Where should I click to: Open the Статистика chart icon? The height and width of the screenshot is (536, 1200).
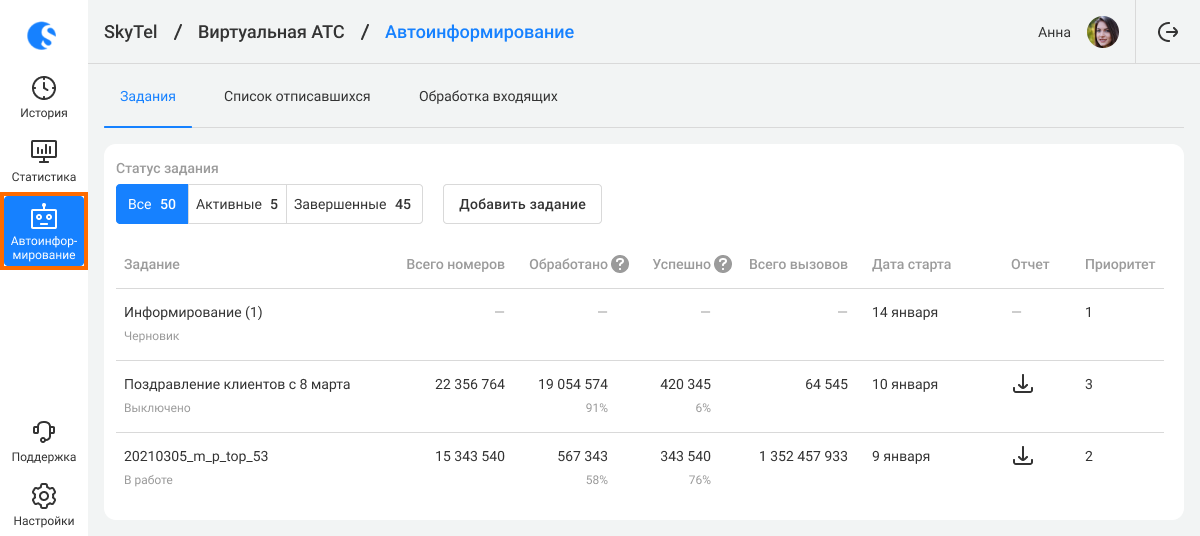(x=43, y=151)
